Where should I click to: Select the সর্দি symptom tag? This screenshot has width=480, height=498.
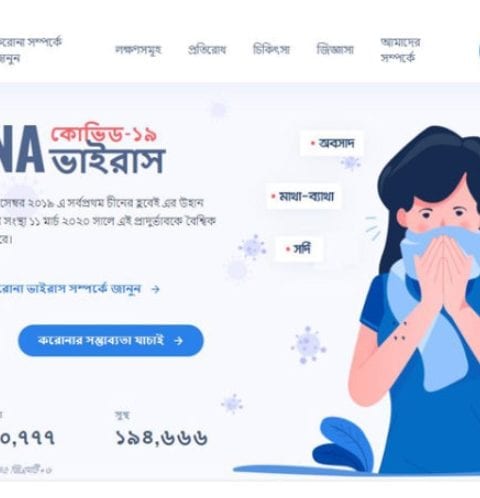coord(299,249)
